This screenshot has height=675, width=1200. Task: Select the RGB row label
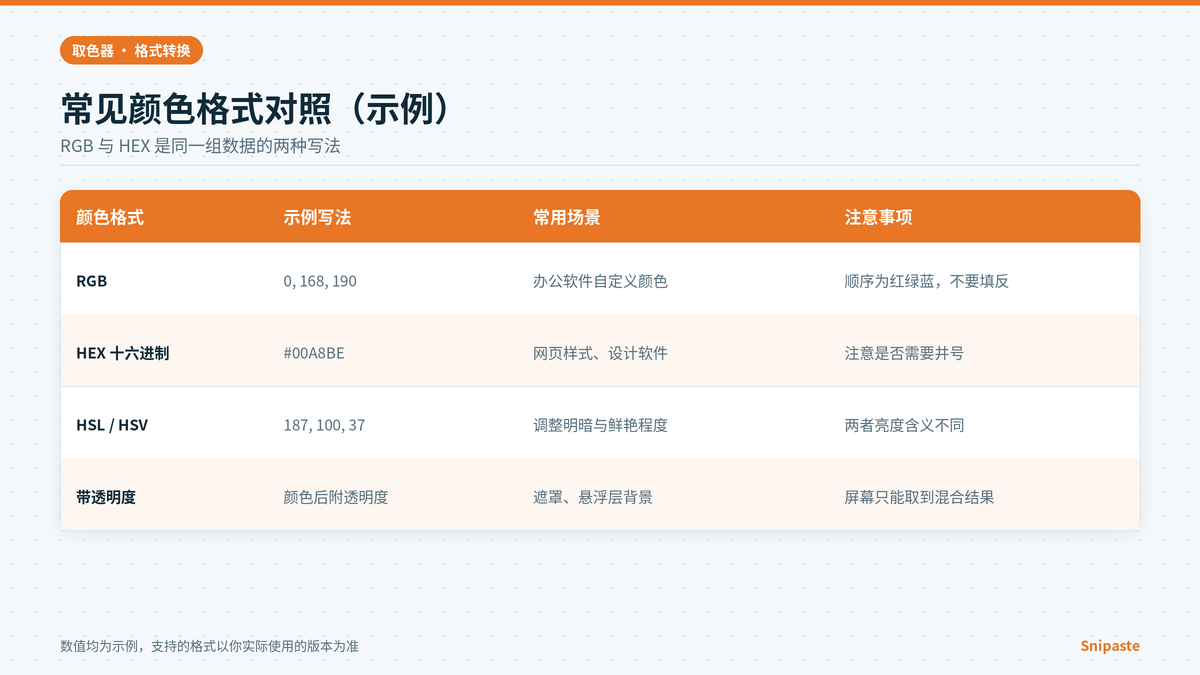pyautogui.click(x=92, y=282)
